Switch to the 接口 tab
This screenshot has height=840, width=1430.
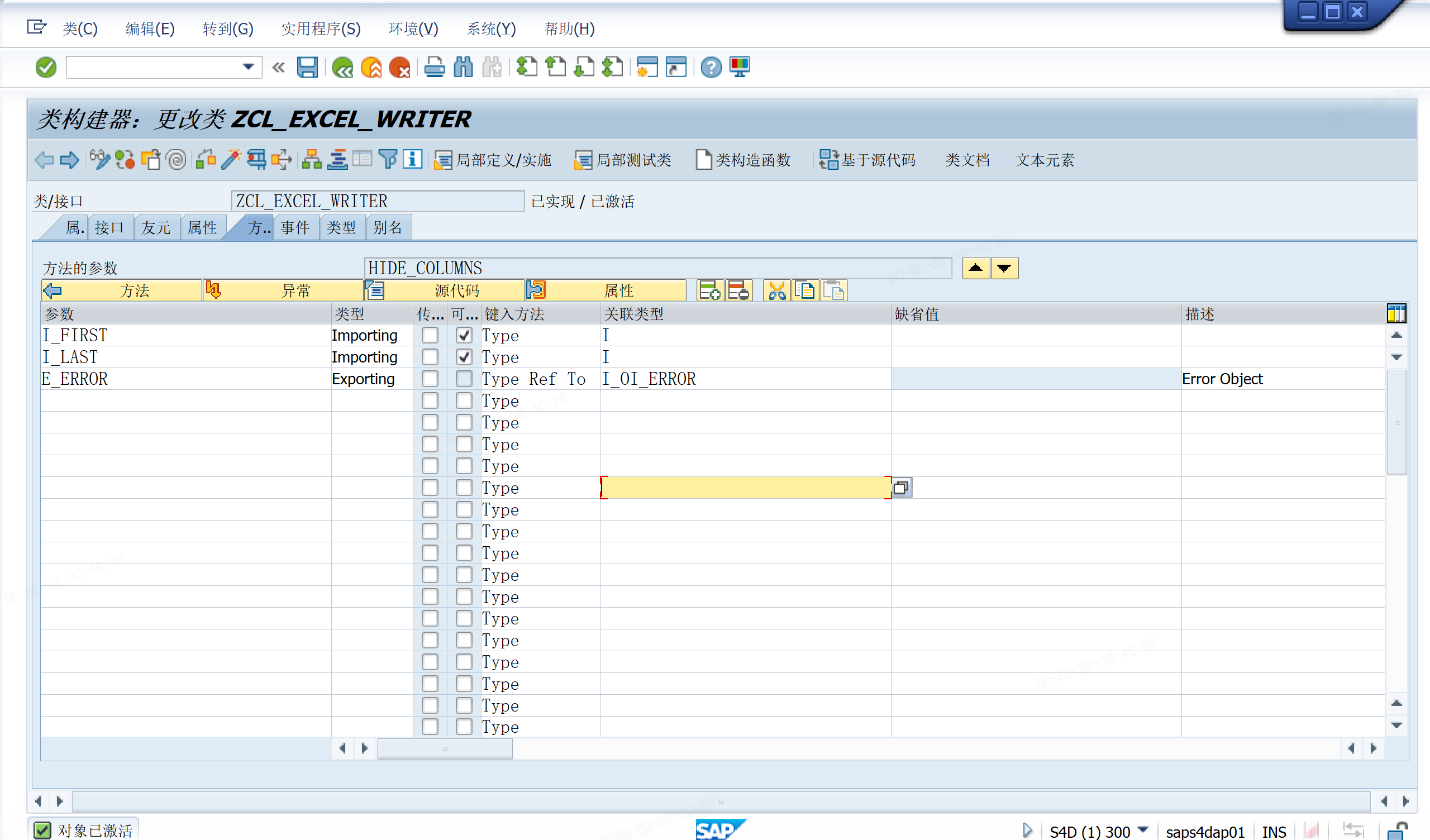click(110, 228)
